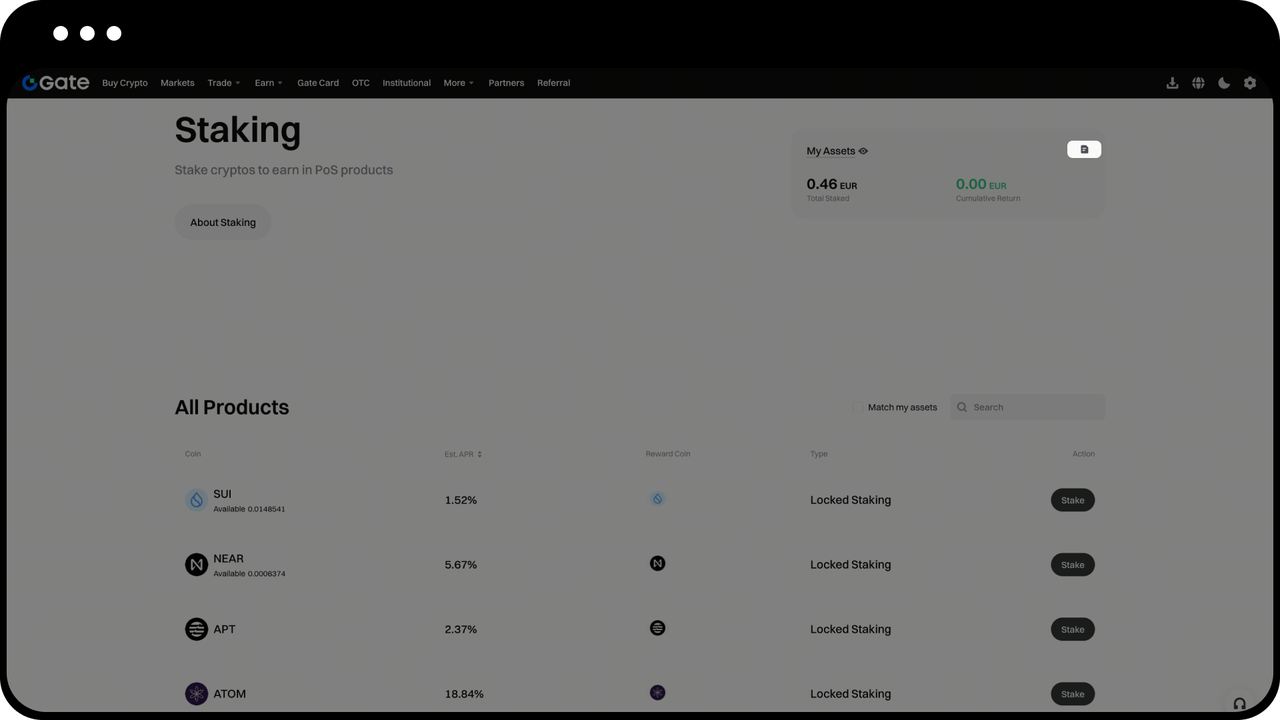Click the ATOM coin logo

pos(196,694)
